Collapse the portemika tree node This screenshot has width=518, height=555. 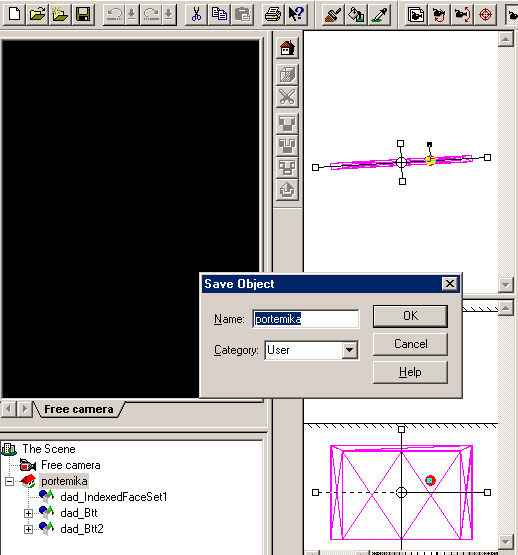click(x=10, y=481)
